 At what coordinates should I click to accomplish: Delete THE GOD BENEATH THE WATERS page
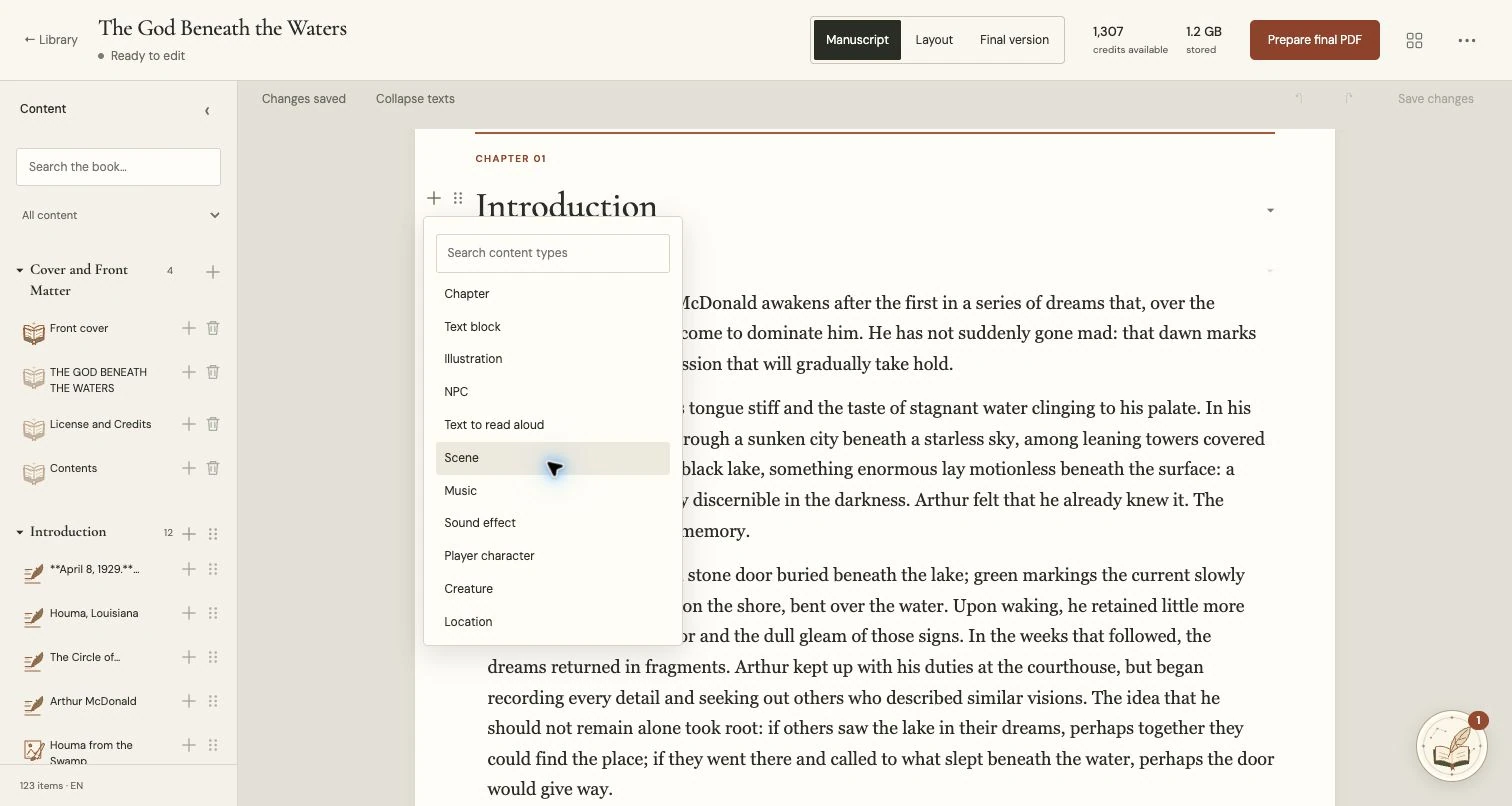click(x=213, y=372)
